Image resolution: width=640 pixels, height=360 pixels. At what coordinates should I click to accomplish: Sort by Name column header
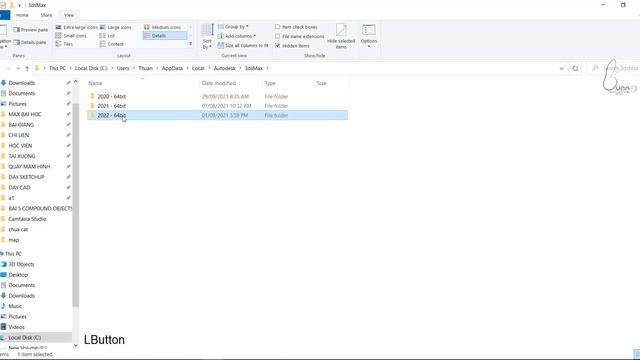pyautogui.click(x=143, y=83)
